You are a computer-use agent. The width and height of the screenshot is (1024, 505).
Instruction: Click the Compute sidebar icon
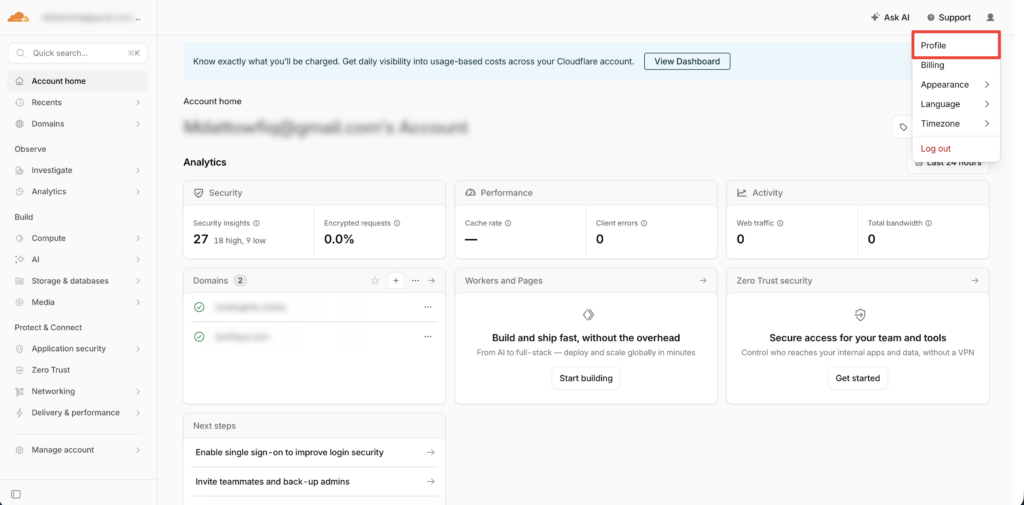click(20, 238)
